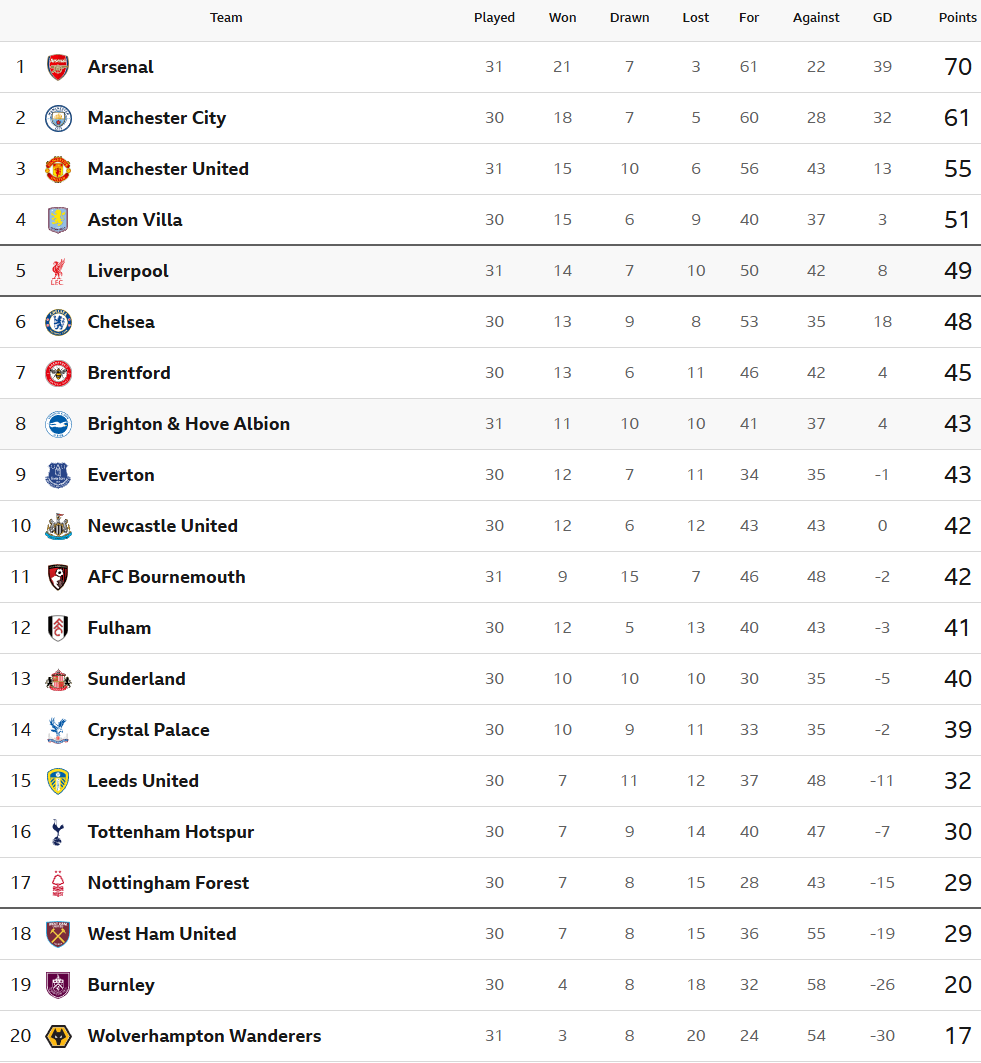
Task: Click the Brentford bee crest
Action: (58, 373)
